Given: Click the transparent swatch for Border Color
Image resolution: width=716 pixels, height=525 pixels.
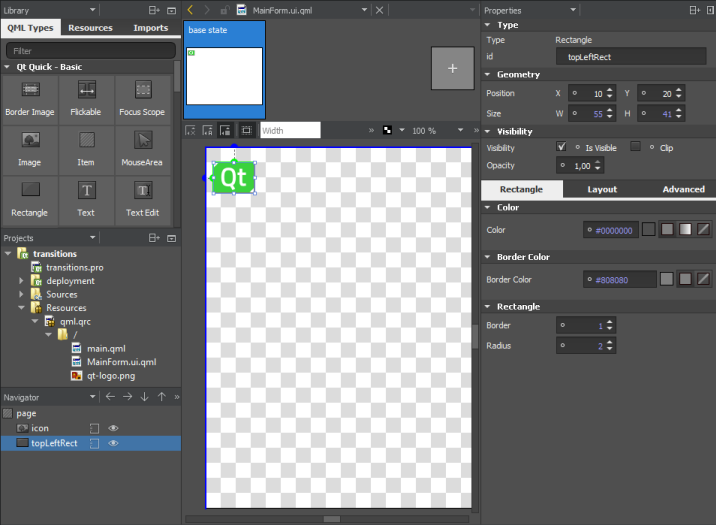Looking at the screenshot, I should (x=704, y=279).
